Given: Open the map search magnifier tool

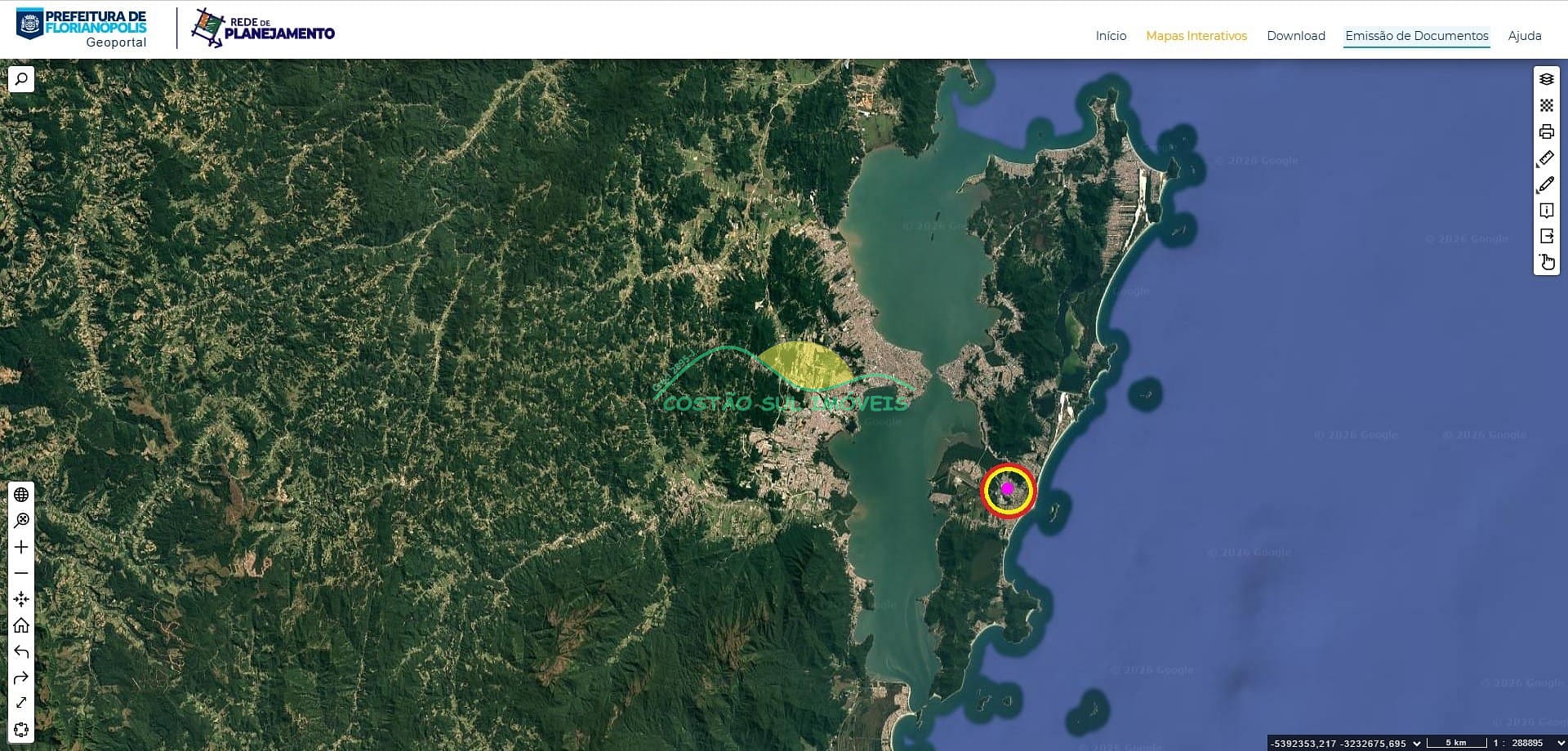Looking at the screenshot, I should (21, 79).
